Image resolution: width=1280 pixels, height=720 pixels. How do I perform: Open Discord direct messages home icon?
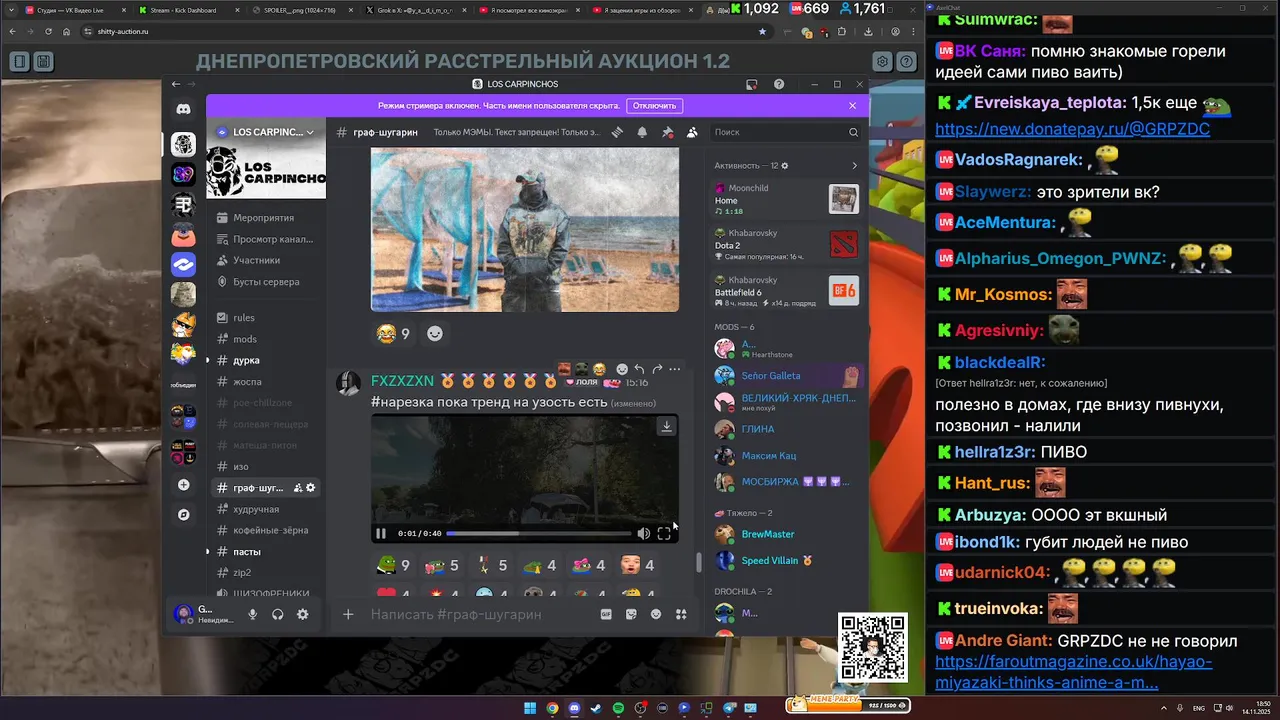point(183,109)
